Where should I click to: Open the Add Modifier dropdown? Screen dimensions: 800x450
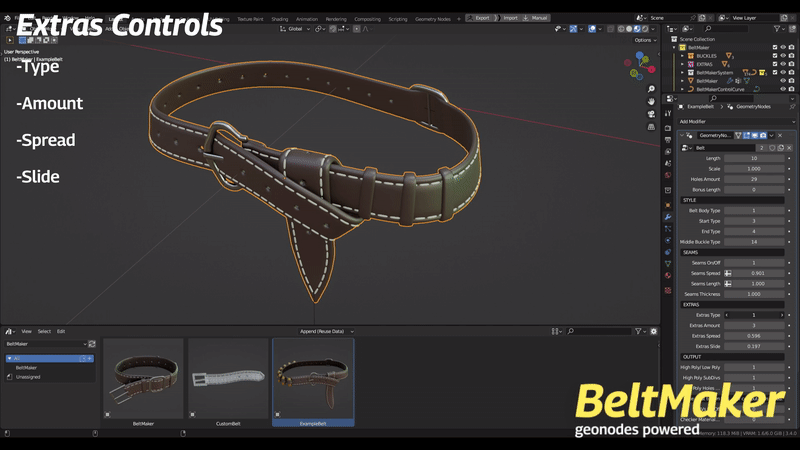coord(737,121)
